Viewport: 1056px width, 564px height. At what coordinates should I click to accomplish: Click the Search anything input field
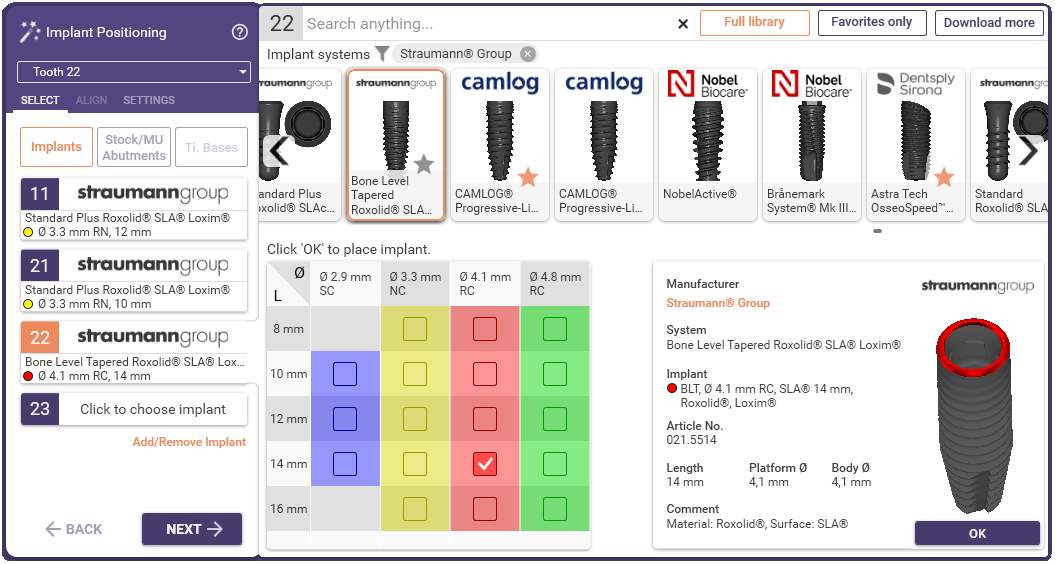point(488,24)
